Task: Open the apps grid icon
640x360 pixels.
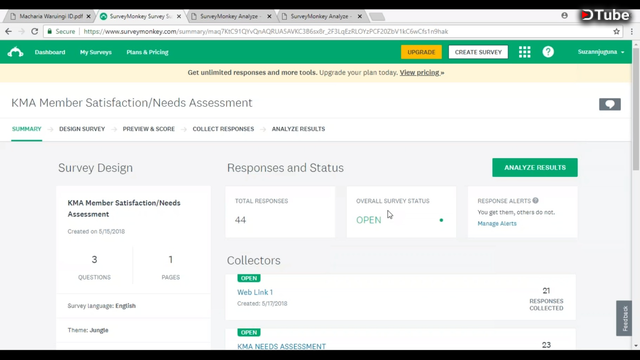Action: pos(524,52)
